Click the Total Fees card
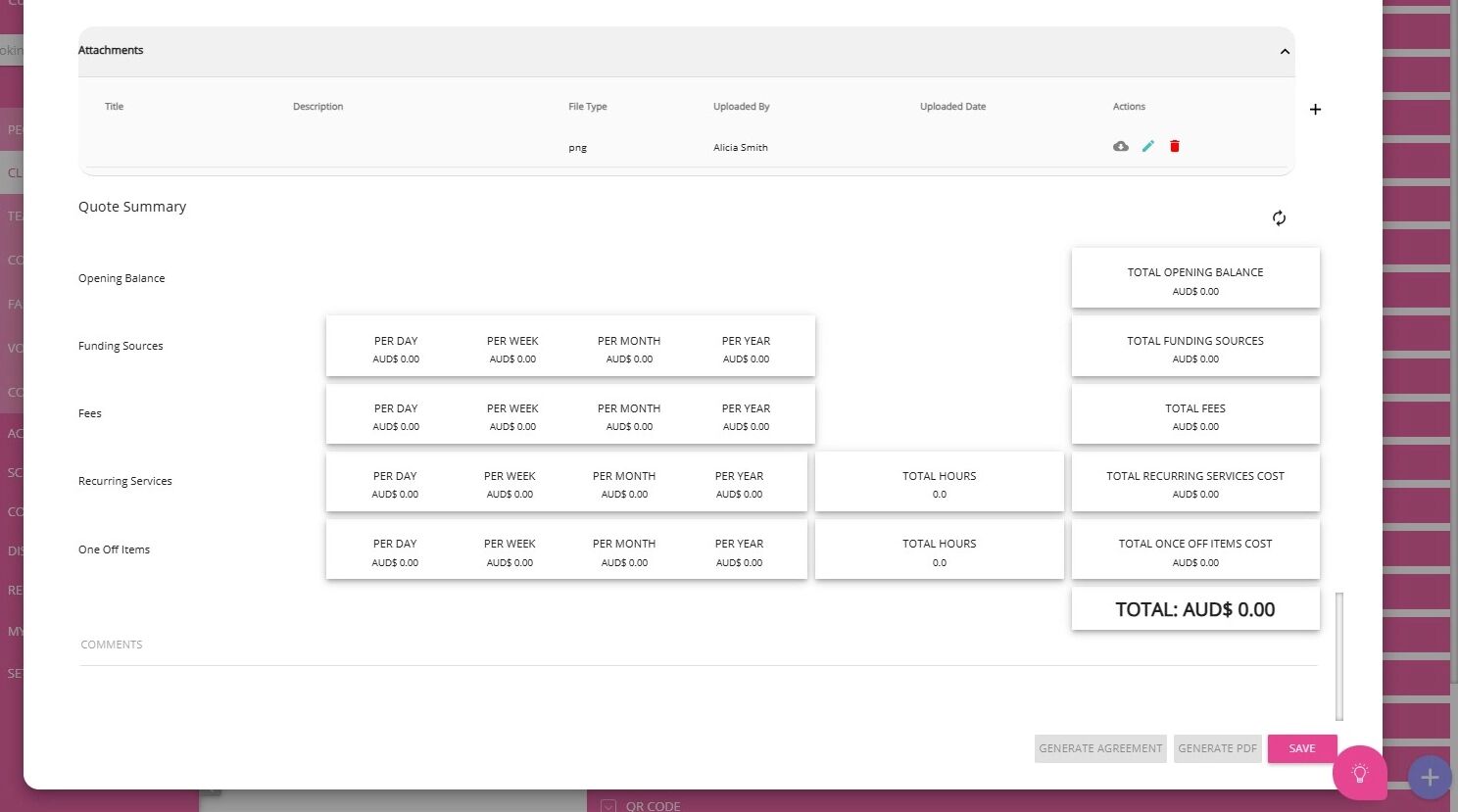The height and width of the screenshot is (812, 1458). point(1195,414)
